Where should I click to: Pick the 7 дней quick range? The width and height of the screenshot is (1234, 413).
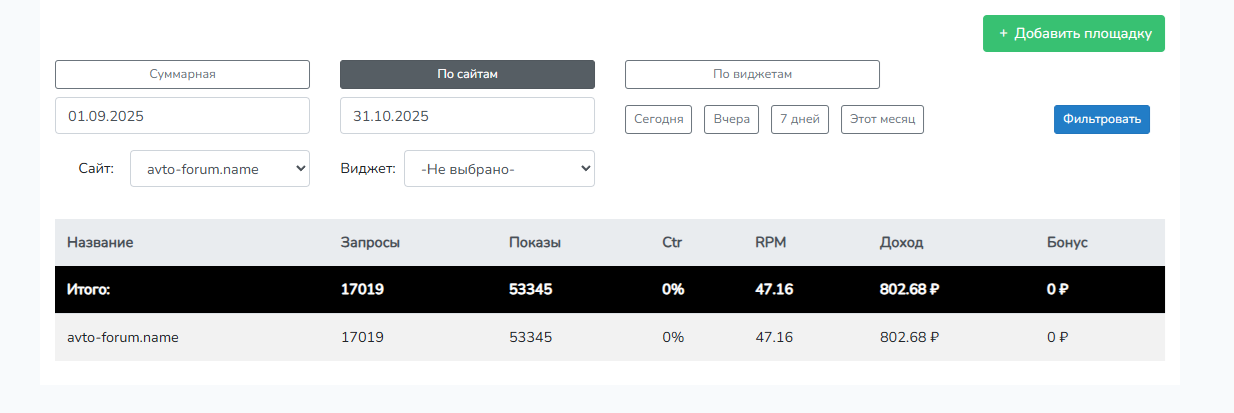(799, 119)
